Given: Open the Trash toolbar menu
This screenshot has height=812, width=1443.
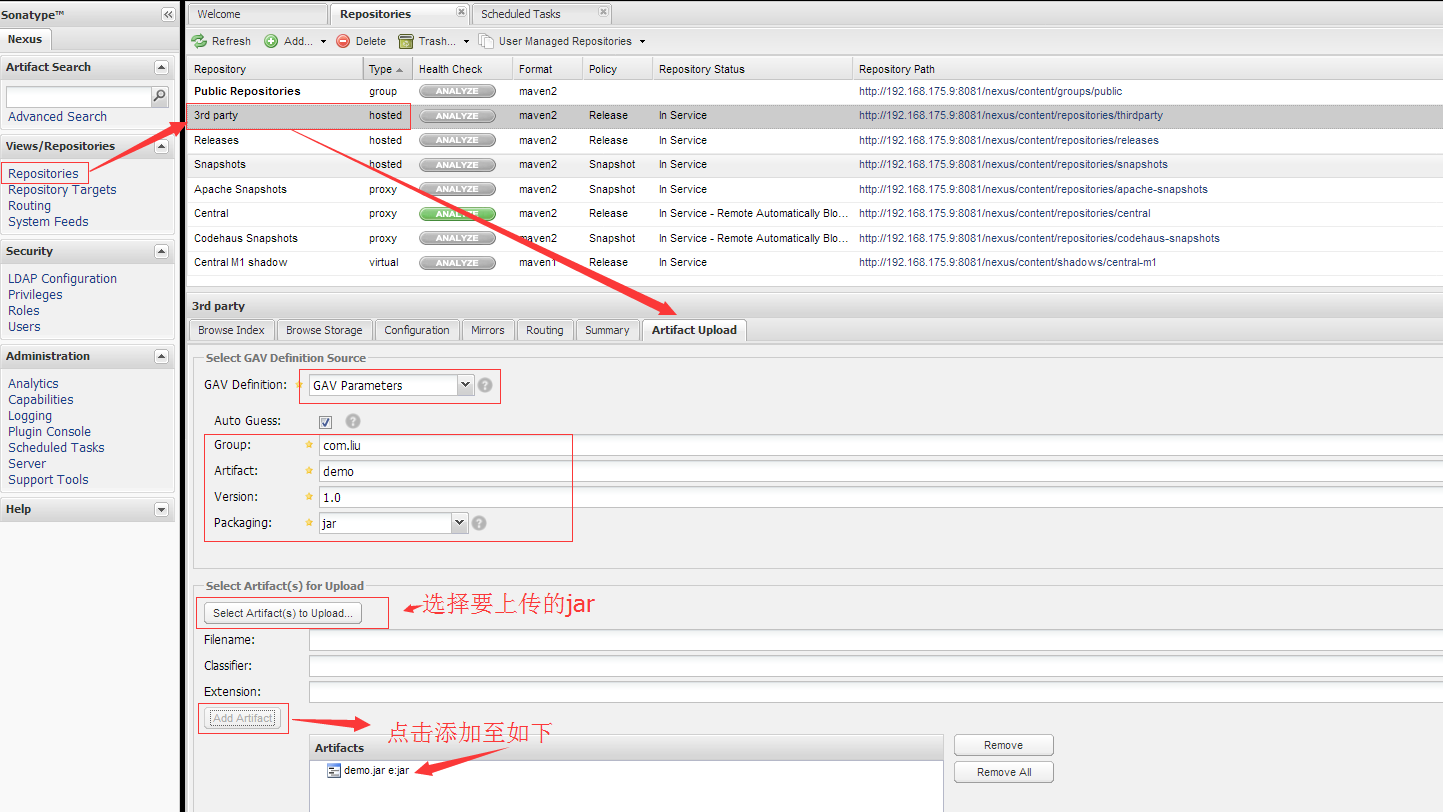Looking at the screenshot, I should 434,41.
